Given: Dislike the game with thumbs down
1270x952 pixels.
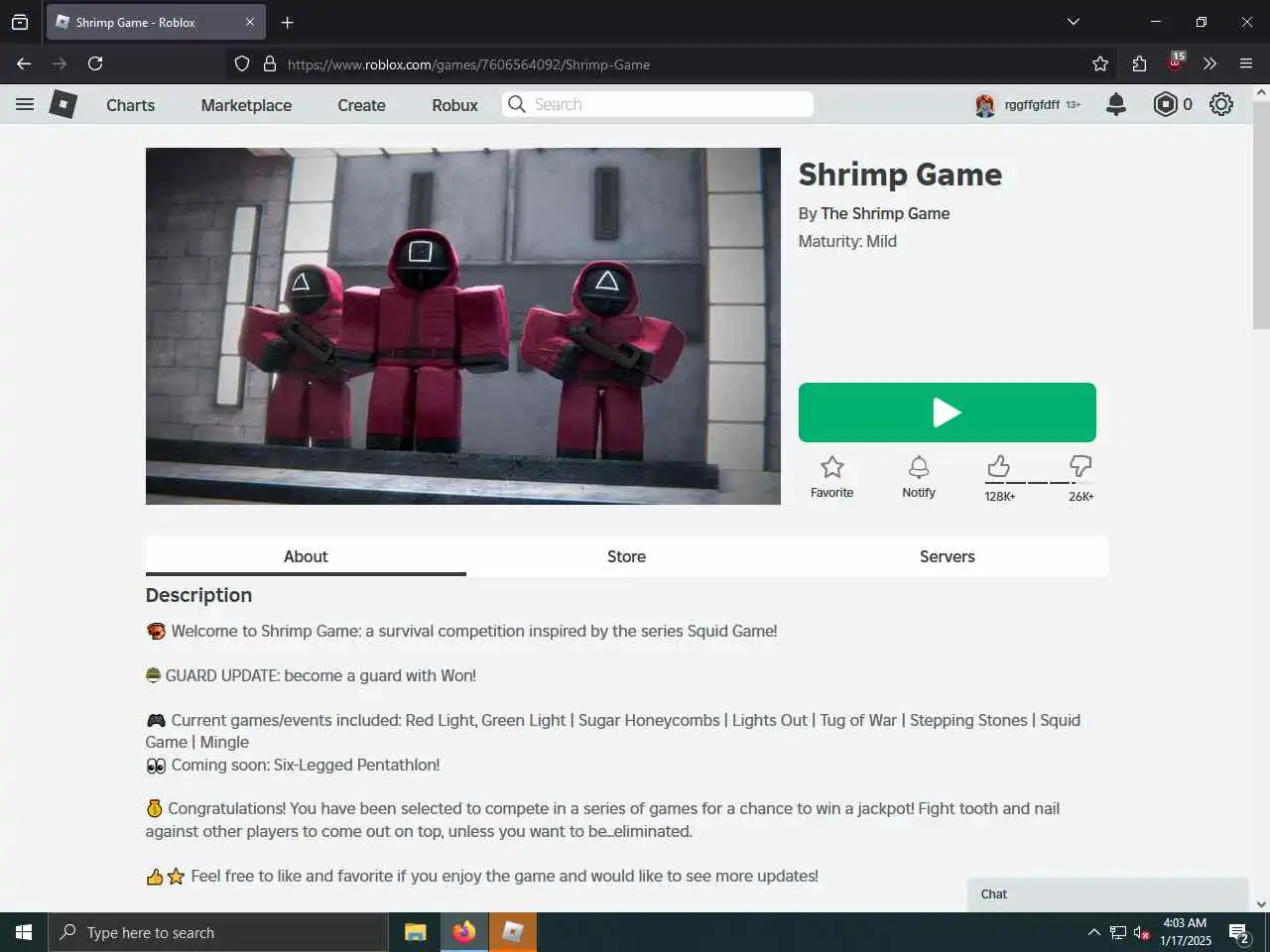Looking at the screenshot, I should point(1080,466).
